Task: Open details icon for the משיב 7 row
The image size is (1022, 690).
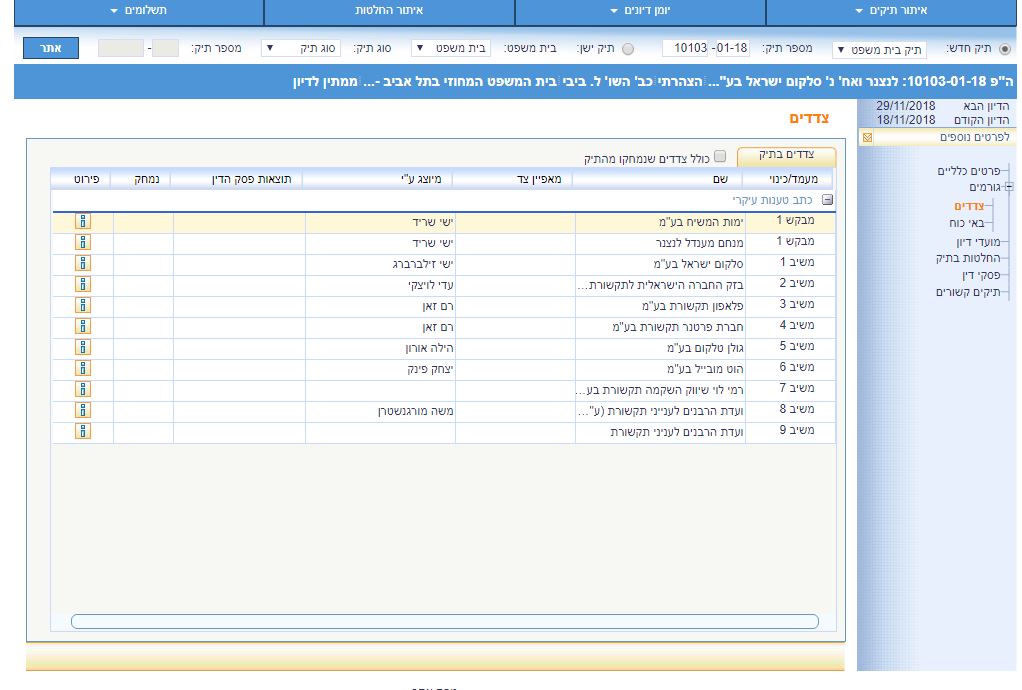Action: point(83,389)
